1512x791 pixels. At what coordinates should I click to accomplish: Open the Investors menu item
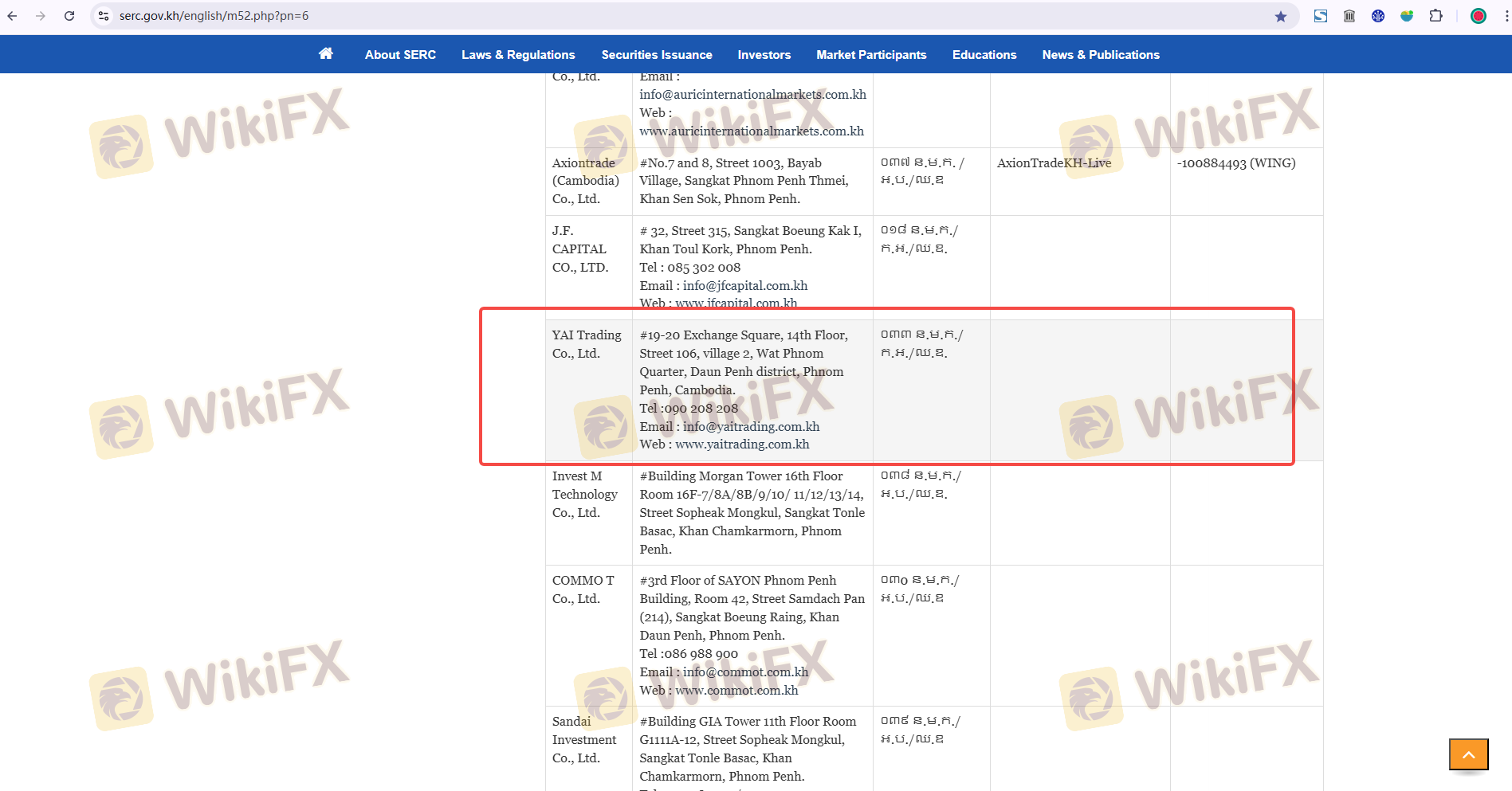click(764, 55)
